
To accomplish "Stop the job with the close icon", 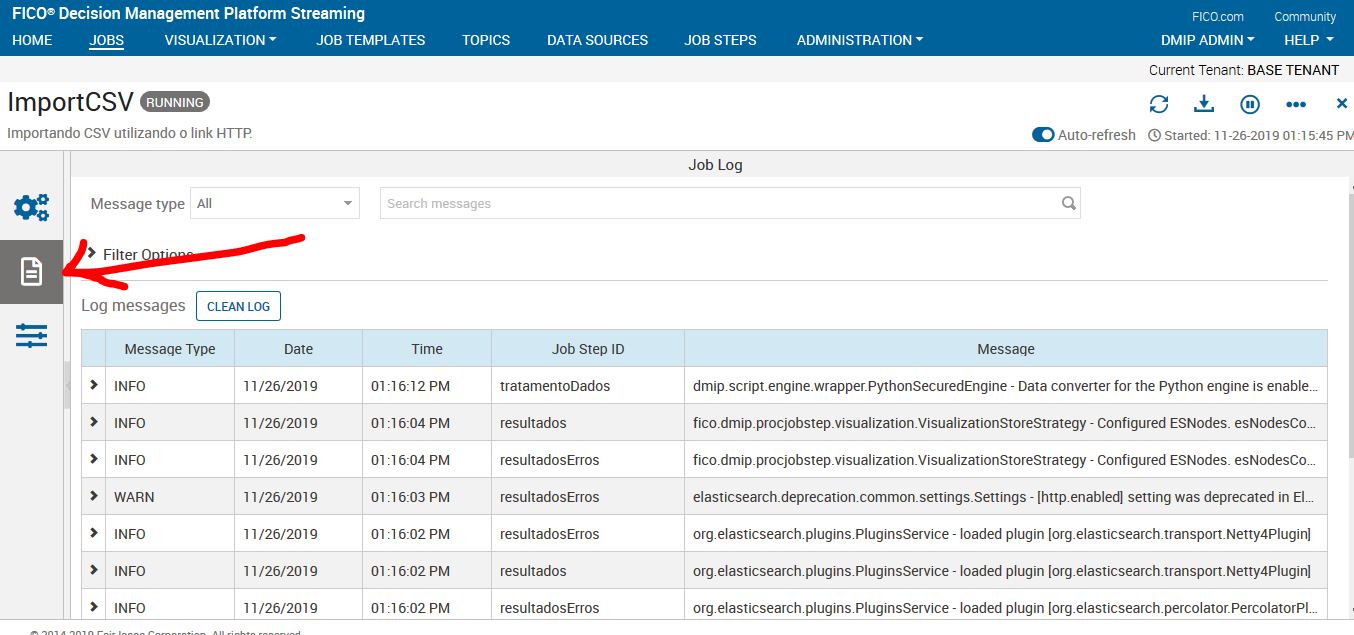I will tap(1341, 103).
